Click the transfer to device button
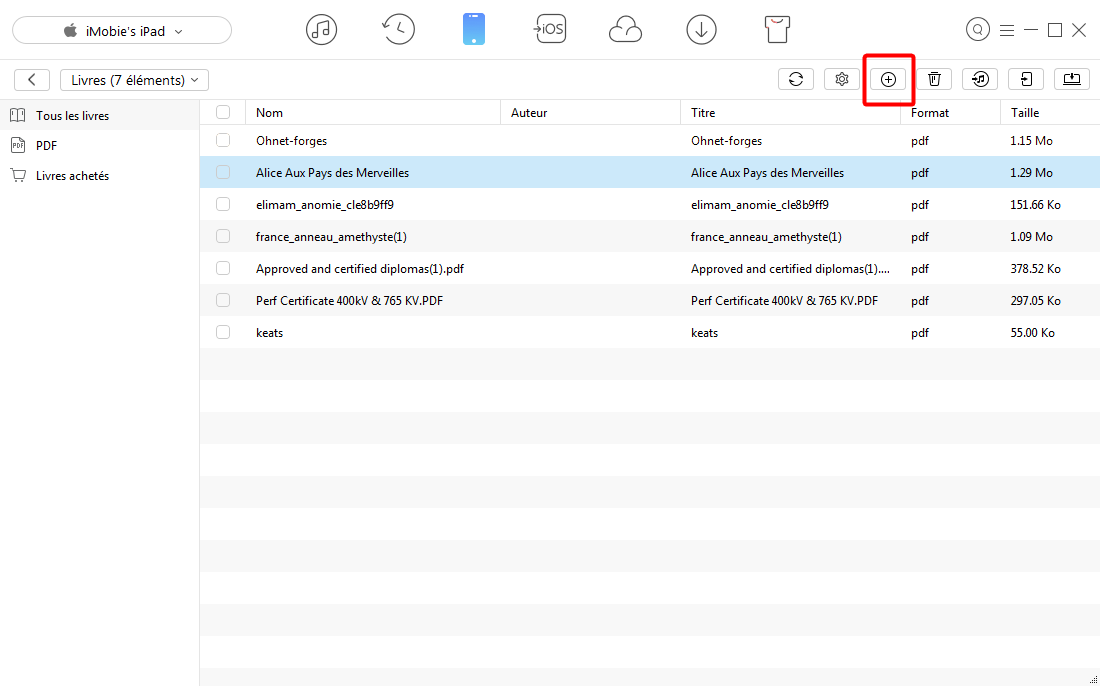Image resolution: width=1100 pixels, height=686 pixels. tap(1026, 79)
